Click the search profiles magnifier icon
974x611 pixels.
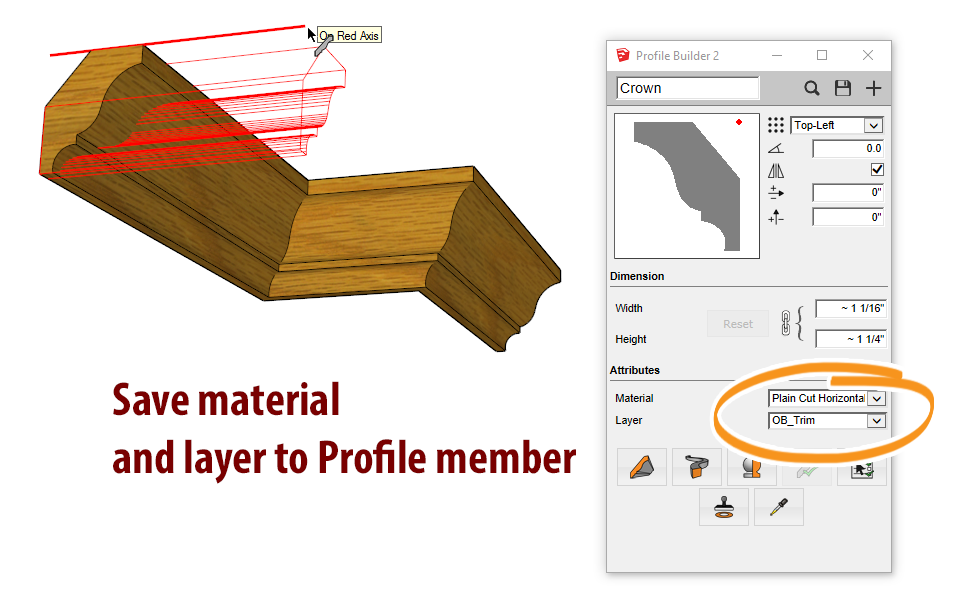pyautogui.click(x=812, y=88)
